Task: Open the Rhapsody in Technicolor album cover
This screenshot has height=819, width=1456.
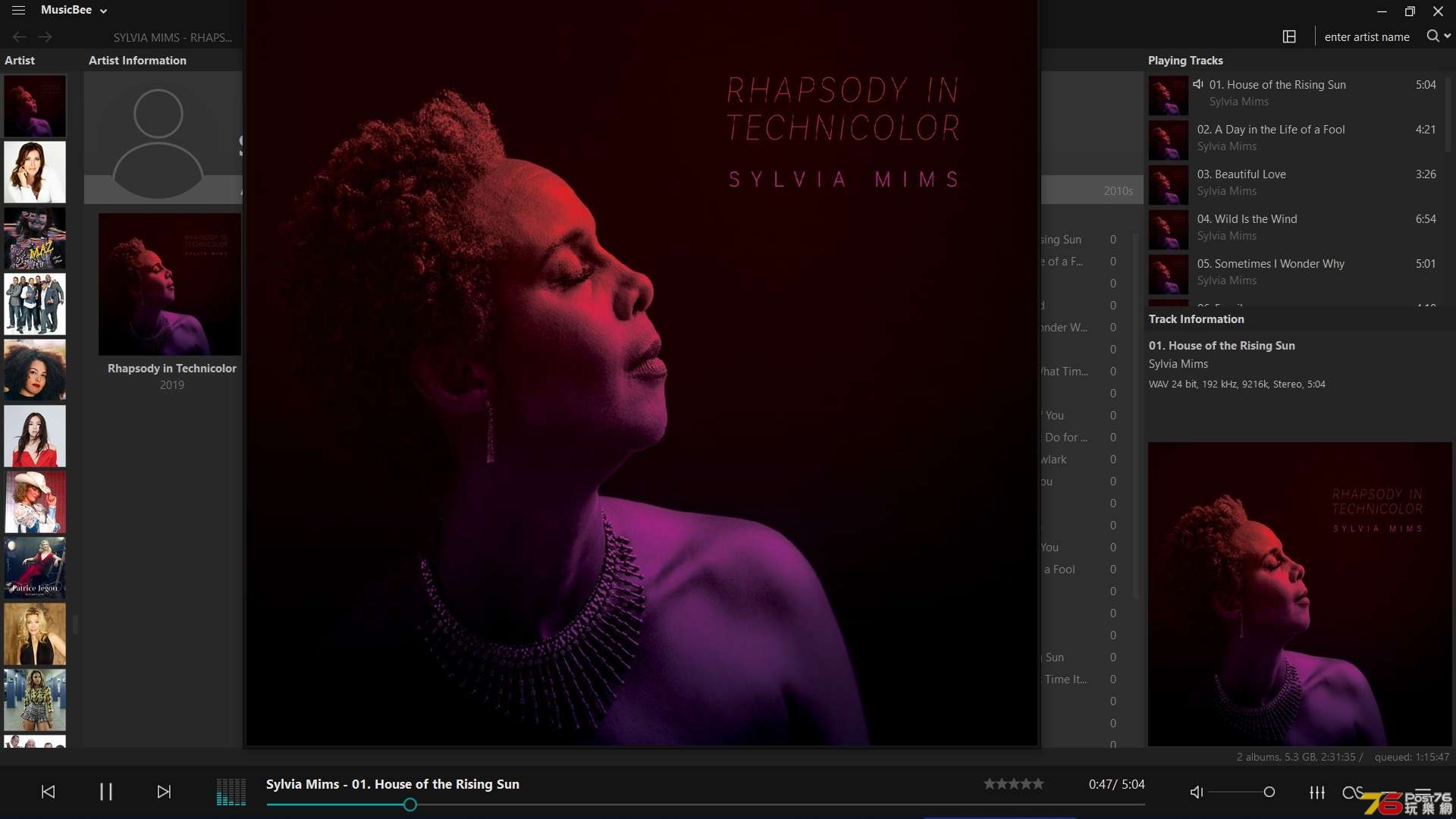Action: click(170, 284)
